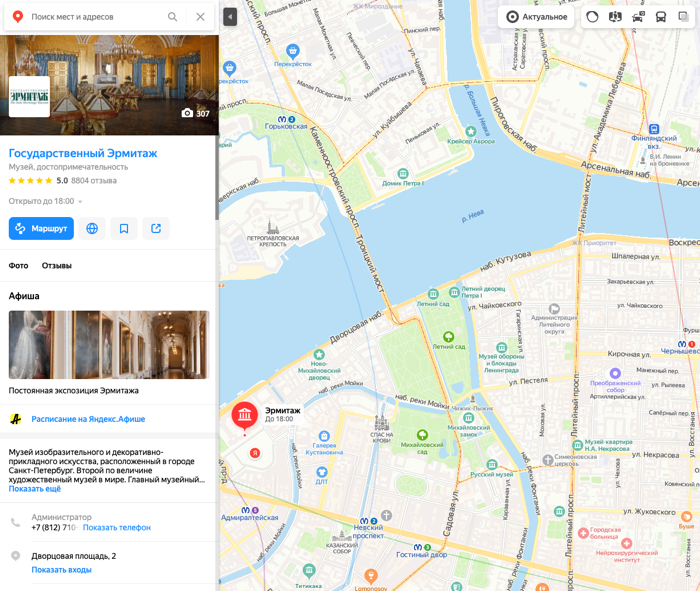Toggle the public transport bus layer

coord(661,17)
